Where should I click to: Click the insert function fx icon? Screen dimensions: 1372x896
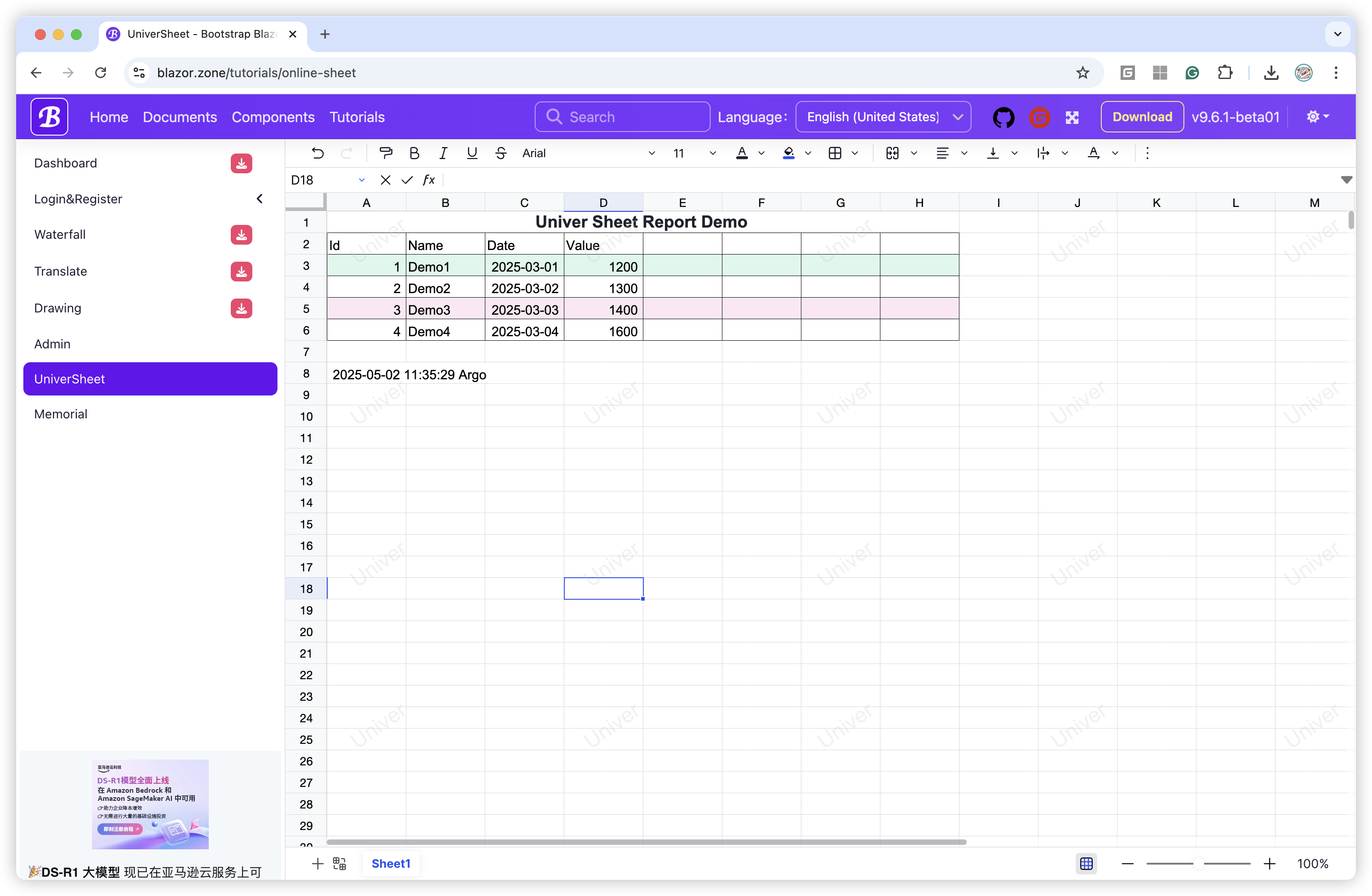point(428,180)
